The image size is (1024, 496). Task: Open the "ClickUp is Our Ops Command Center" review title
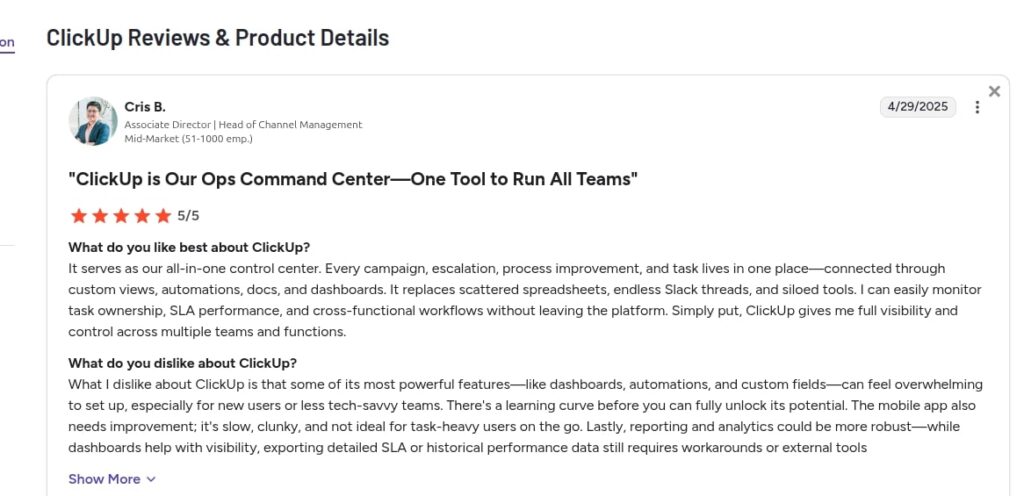(x=353, y=180)
